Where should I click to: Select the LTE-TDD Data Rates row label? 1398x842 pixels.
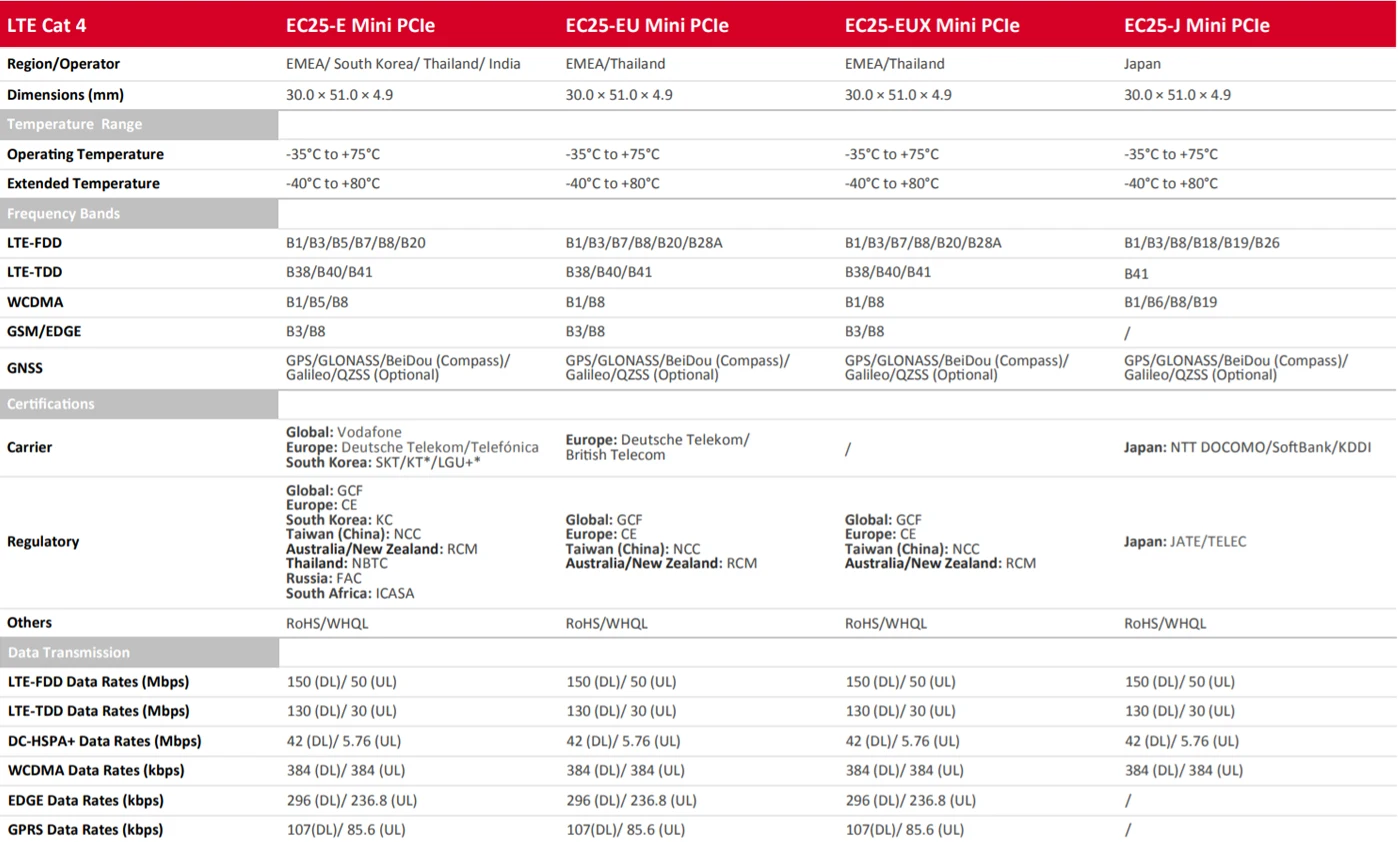pos(98,711)
